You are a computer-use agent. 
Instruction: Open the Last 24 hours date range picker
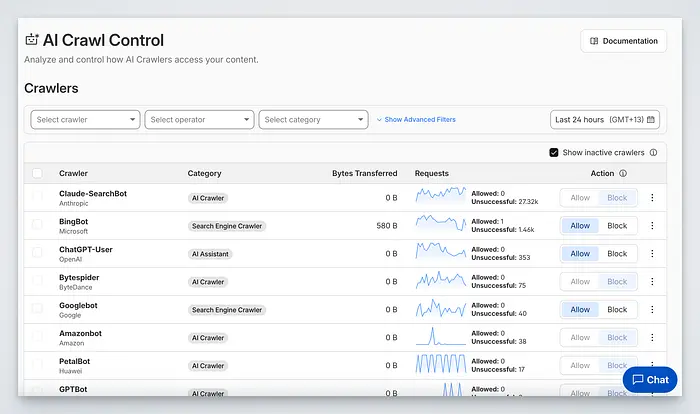tap(605, 120)
